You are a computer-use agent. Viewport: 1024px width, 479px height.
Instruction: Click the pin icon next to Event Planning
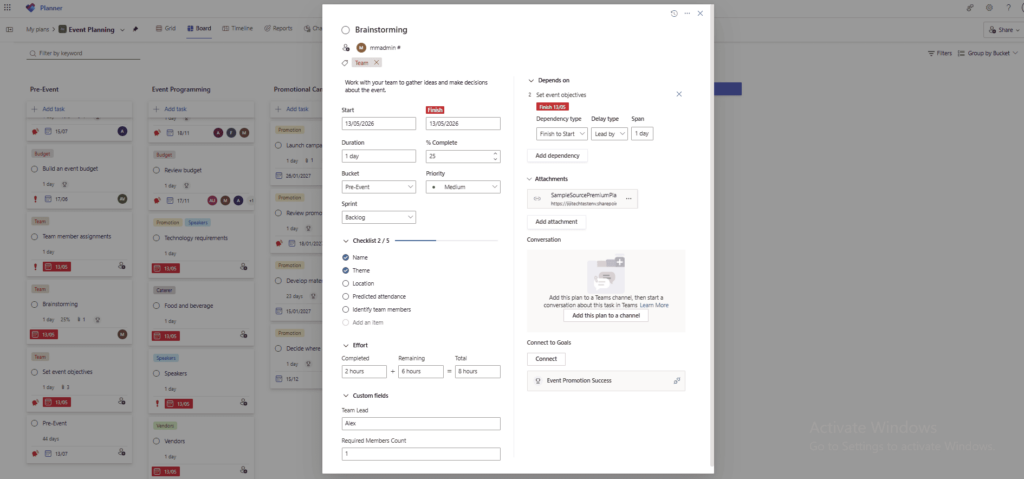point(136,29)
